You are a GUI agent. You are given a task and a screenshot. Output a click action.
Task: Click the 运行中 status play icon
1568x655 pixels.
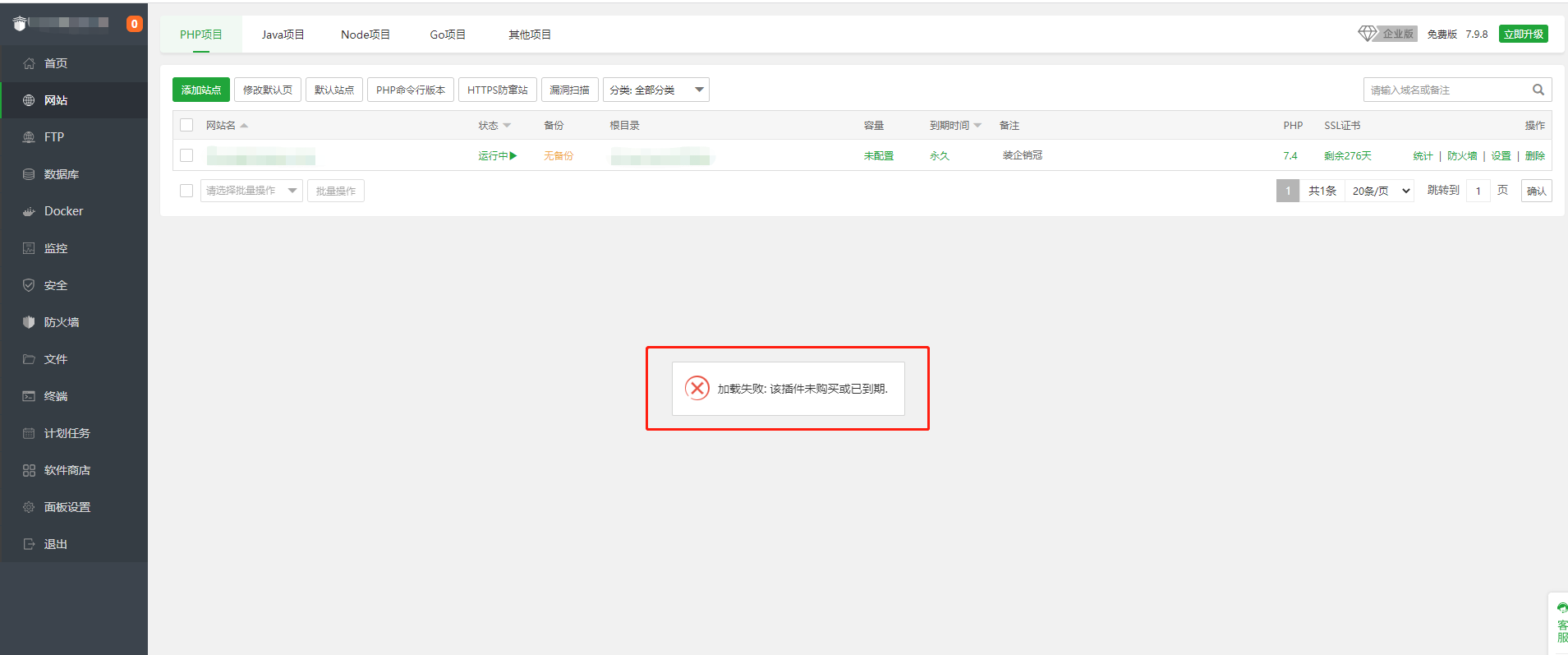tap(513, 155)
